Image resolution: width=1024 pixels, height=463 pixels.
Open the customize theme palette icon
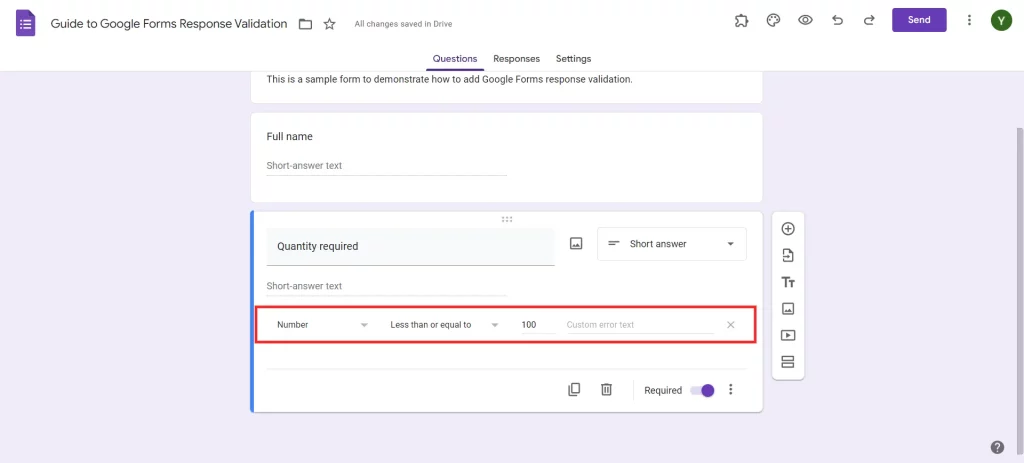pyautogui.click(x=773, y=20)
